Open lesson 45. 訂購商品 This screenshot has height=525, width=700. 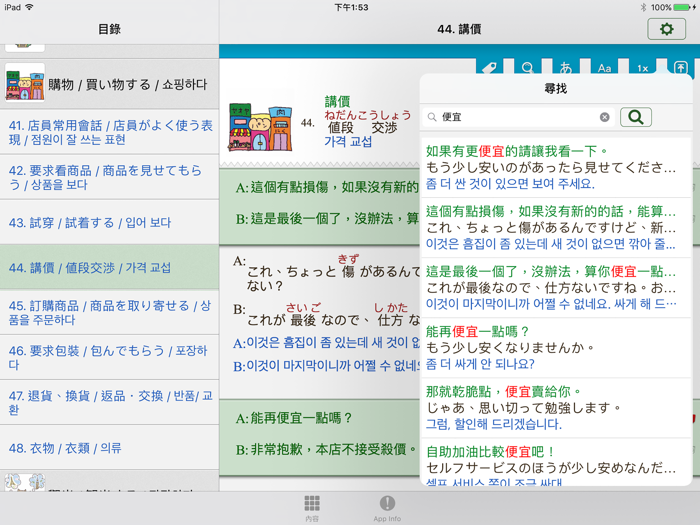point(109,312)
